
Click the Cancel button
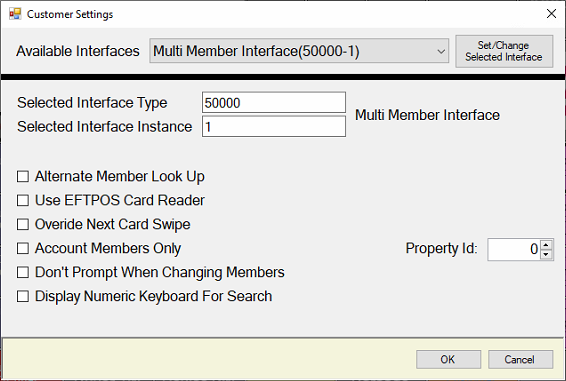point(520,359)
